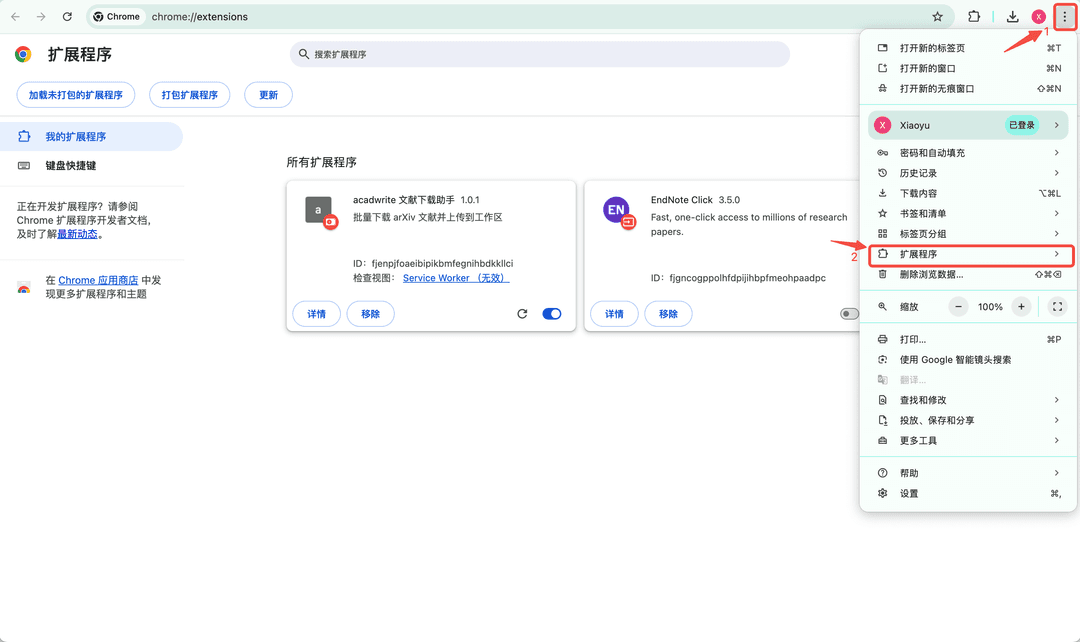
Task: Select 下载内容 menu item
Action: pos(968,194)
